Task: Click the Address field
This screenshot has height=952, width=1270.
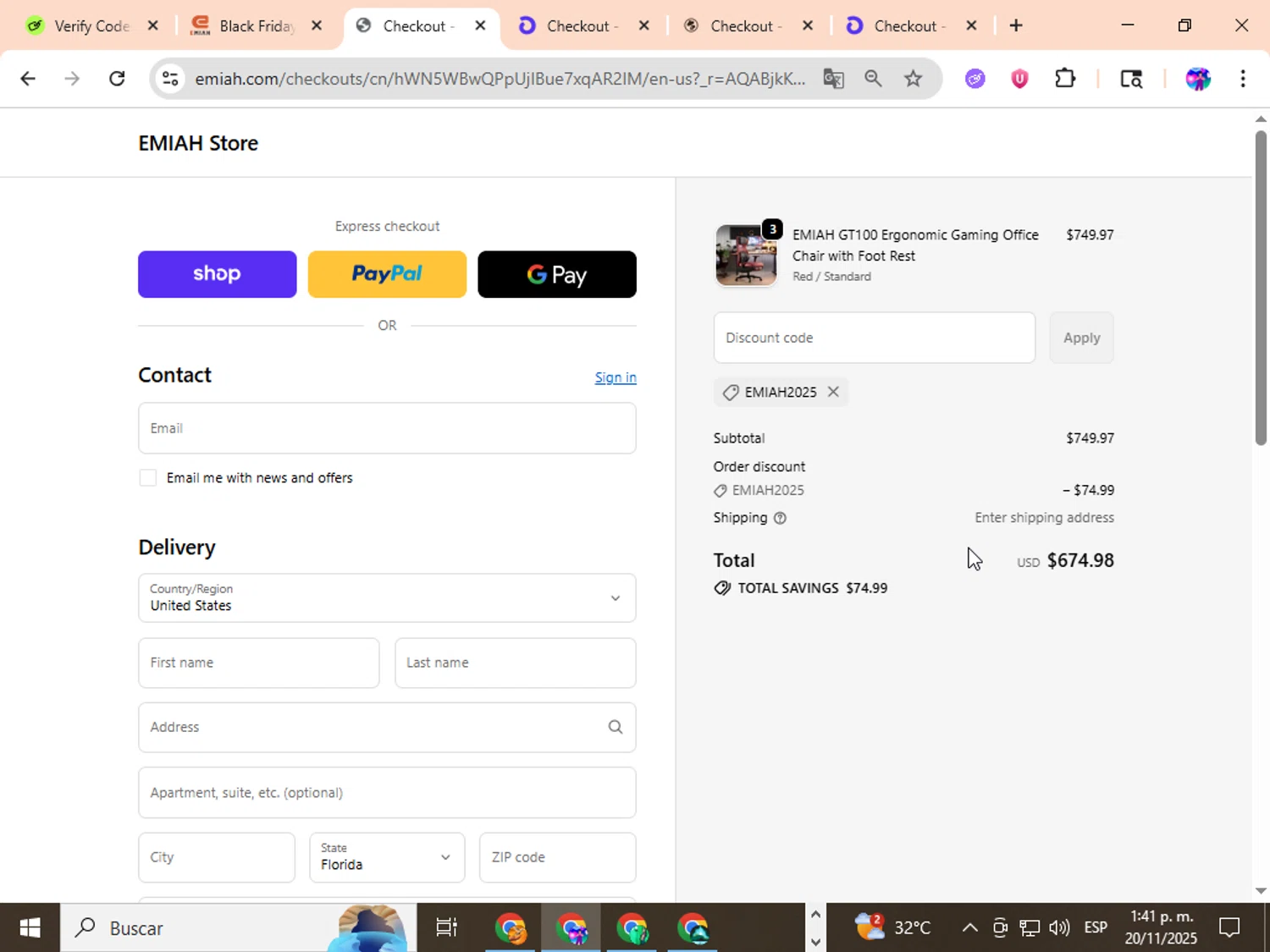Action: point(387,727)
